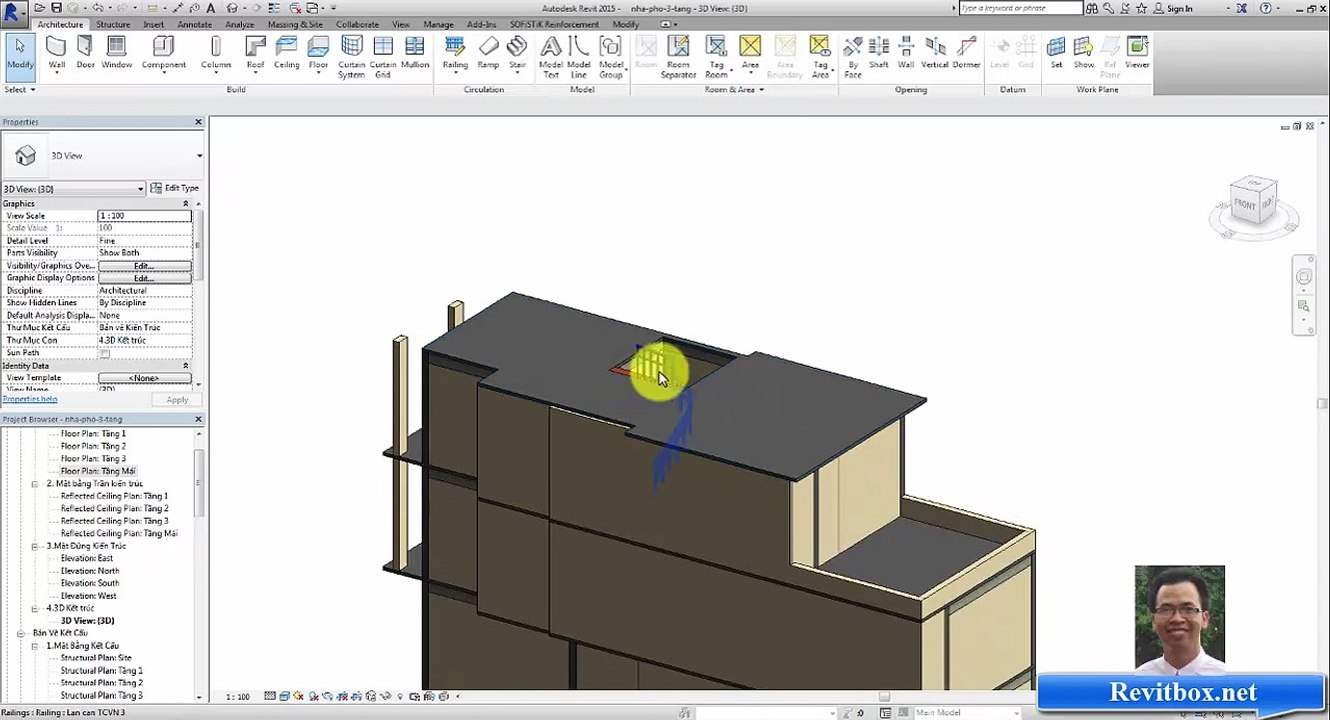Collapse the Bản Vẽ Kết Cấu node
1330x720 pixels.
pyautogui.click(x=21, y=633)
